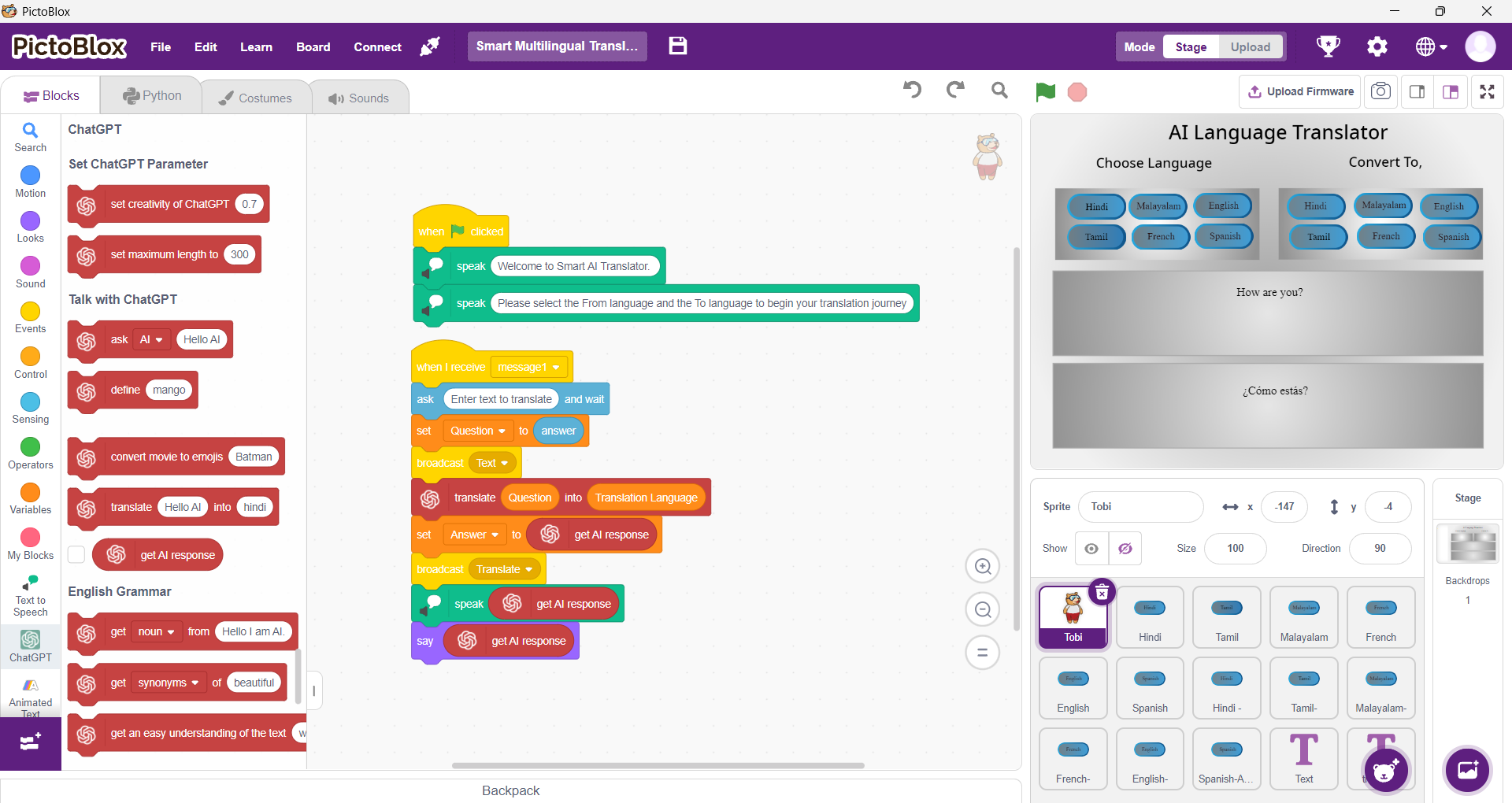Open the language globe dropdown
Screen dimensions: 1512x803
pos(1431,46)
